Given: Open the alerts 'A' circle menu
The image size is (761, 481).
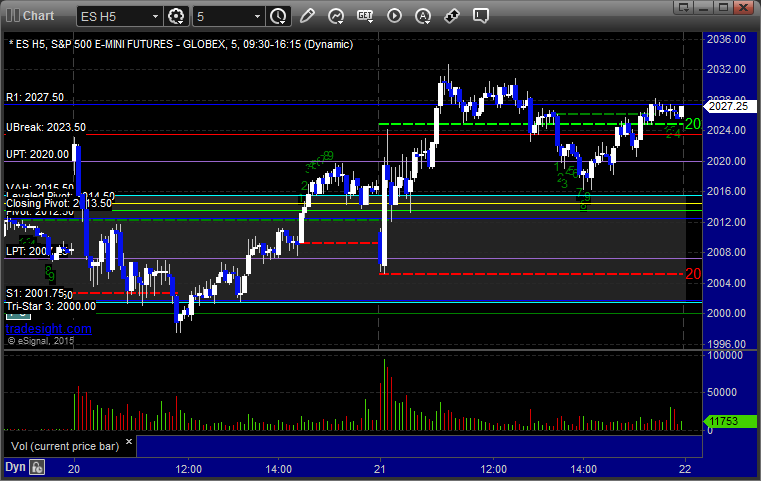Looking at the screenshot, I should (423, 16).
